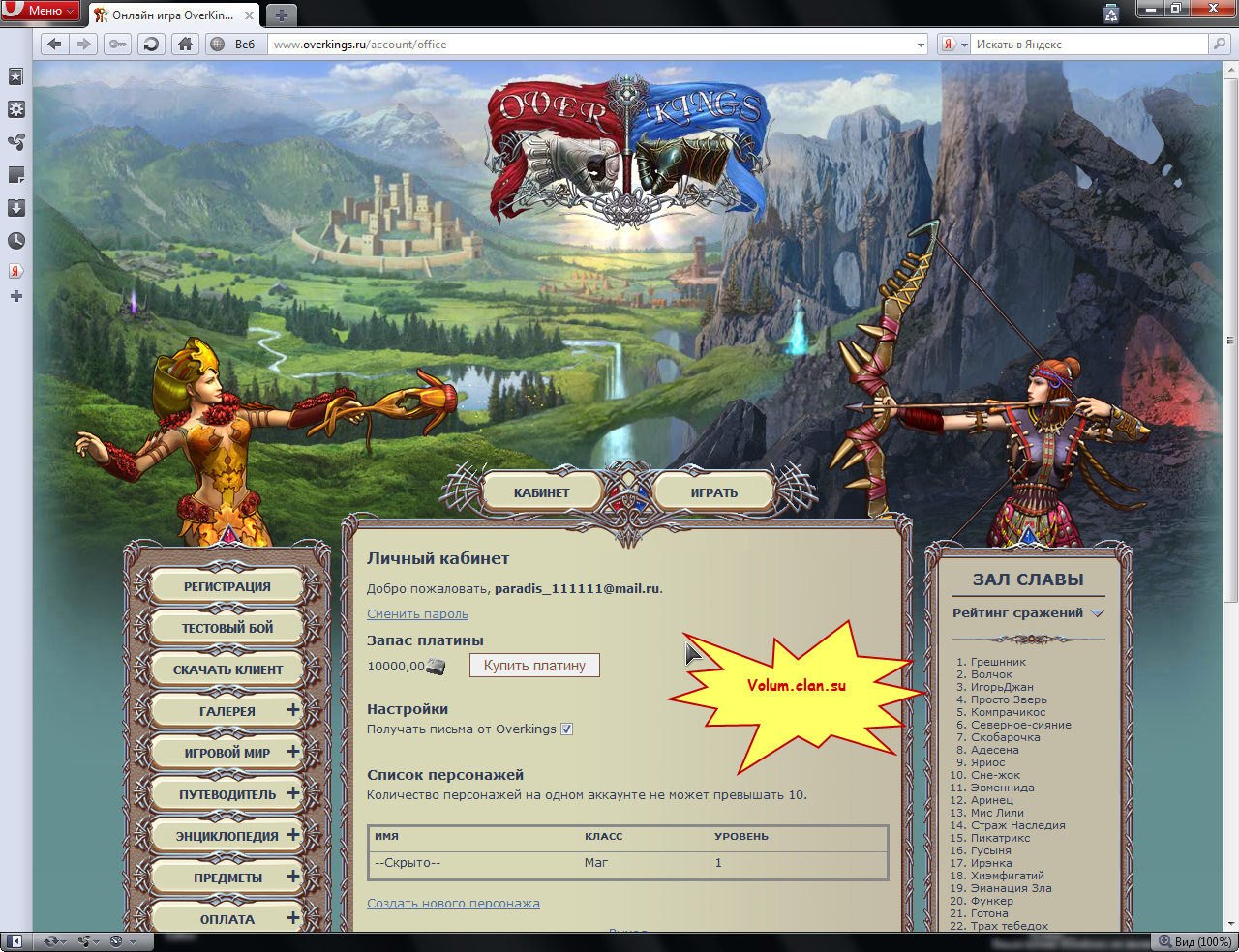Expand ПУТЕВОДИТЕЛЬ plus sign

point(293,793)
